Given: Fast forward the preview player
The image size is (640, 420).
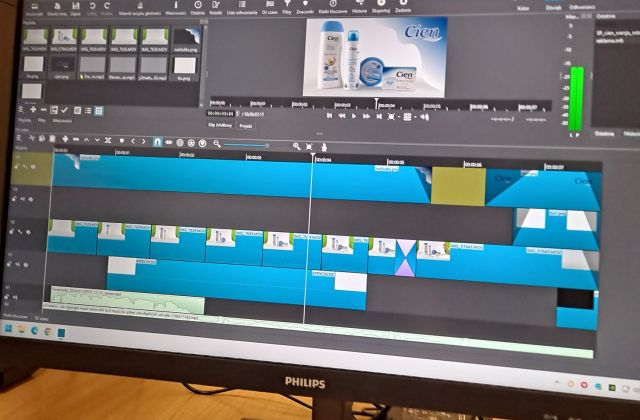Looking at the screenshot, I should tap(367, 117).
